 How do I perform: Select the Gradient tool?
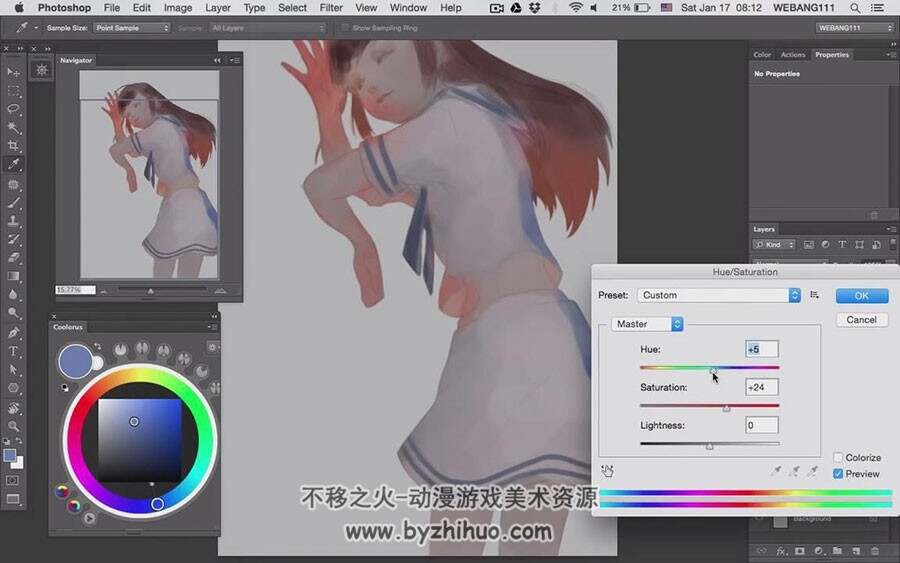[13, 276]
